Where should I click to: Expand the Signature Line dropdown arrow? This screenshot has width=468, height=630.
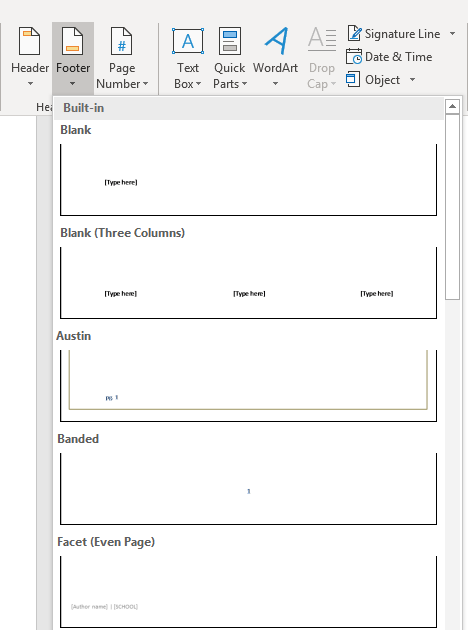[x=452, y=33]
